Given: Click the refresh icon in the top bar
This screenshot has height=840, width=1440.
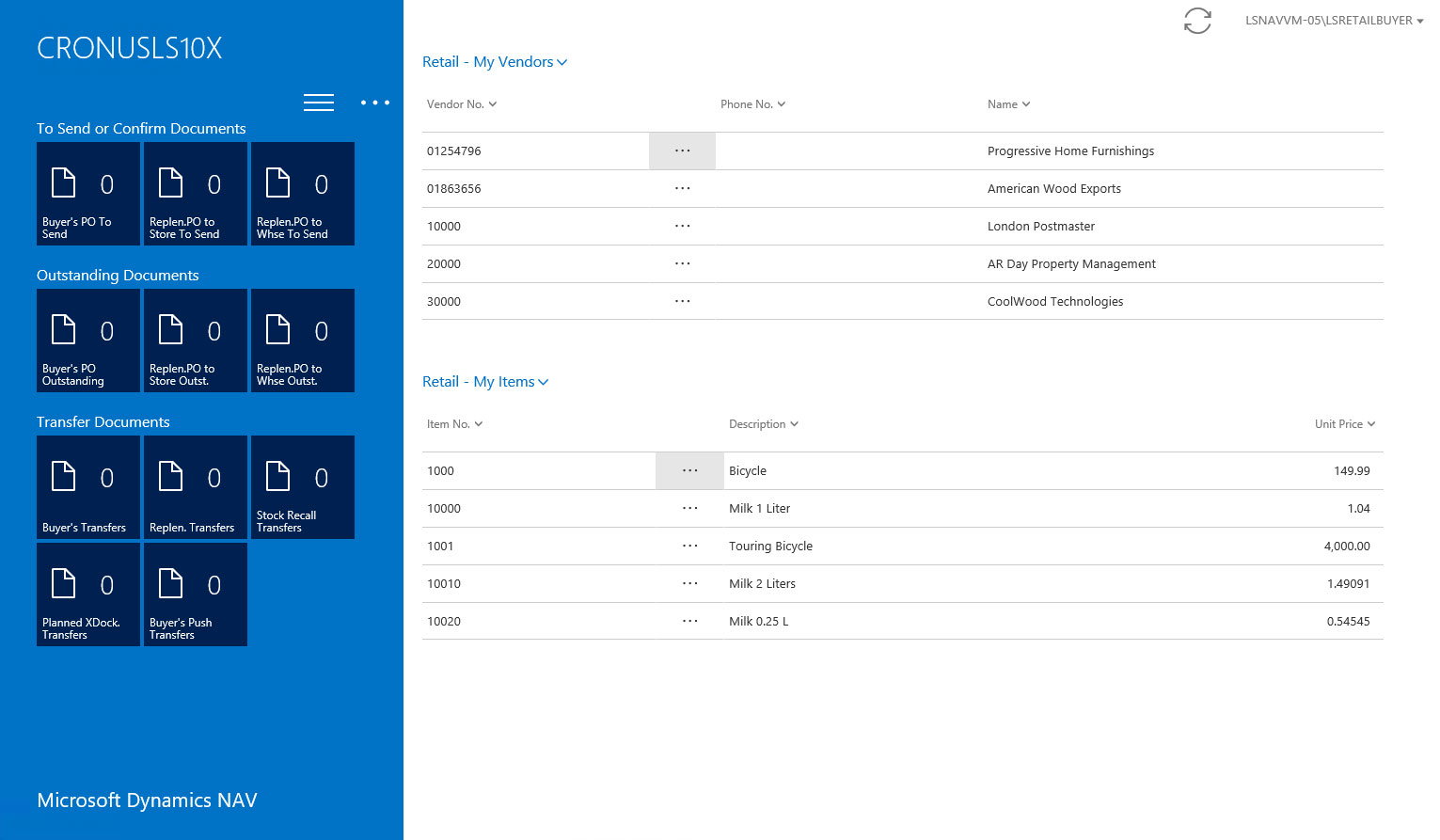Looking at the screenshot, I should [x=1196, y=21].
